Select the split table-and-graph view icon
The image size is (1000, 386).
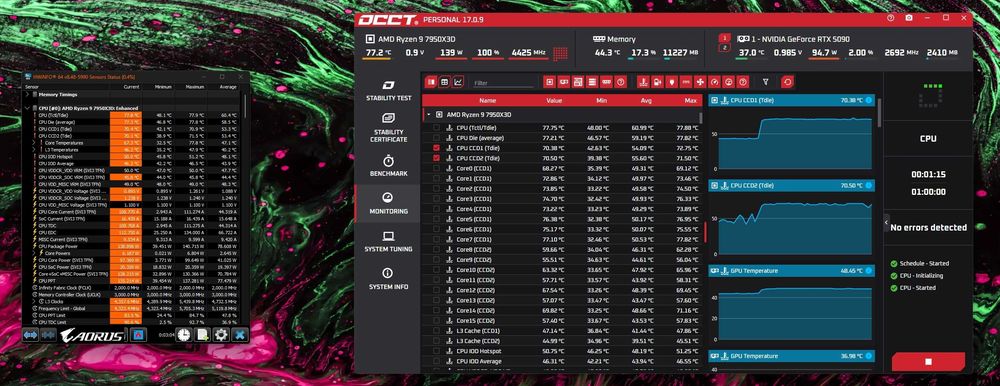(431, 82)
